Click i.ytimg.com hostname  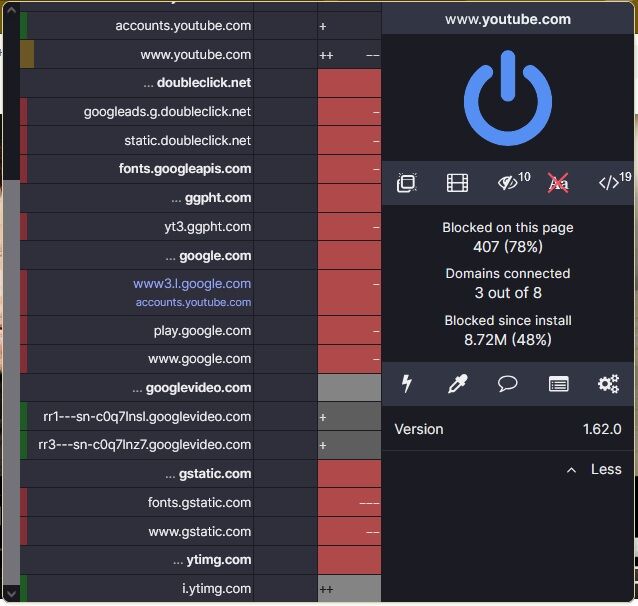point(216,588)
